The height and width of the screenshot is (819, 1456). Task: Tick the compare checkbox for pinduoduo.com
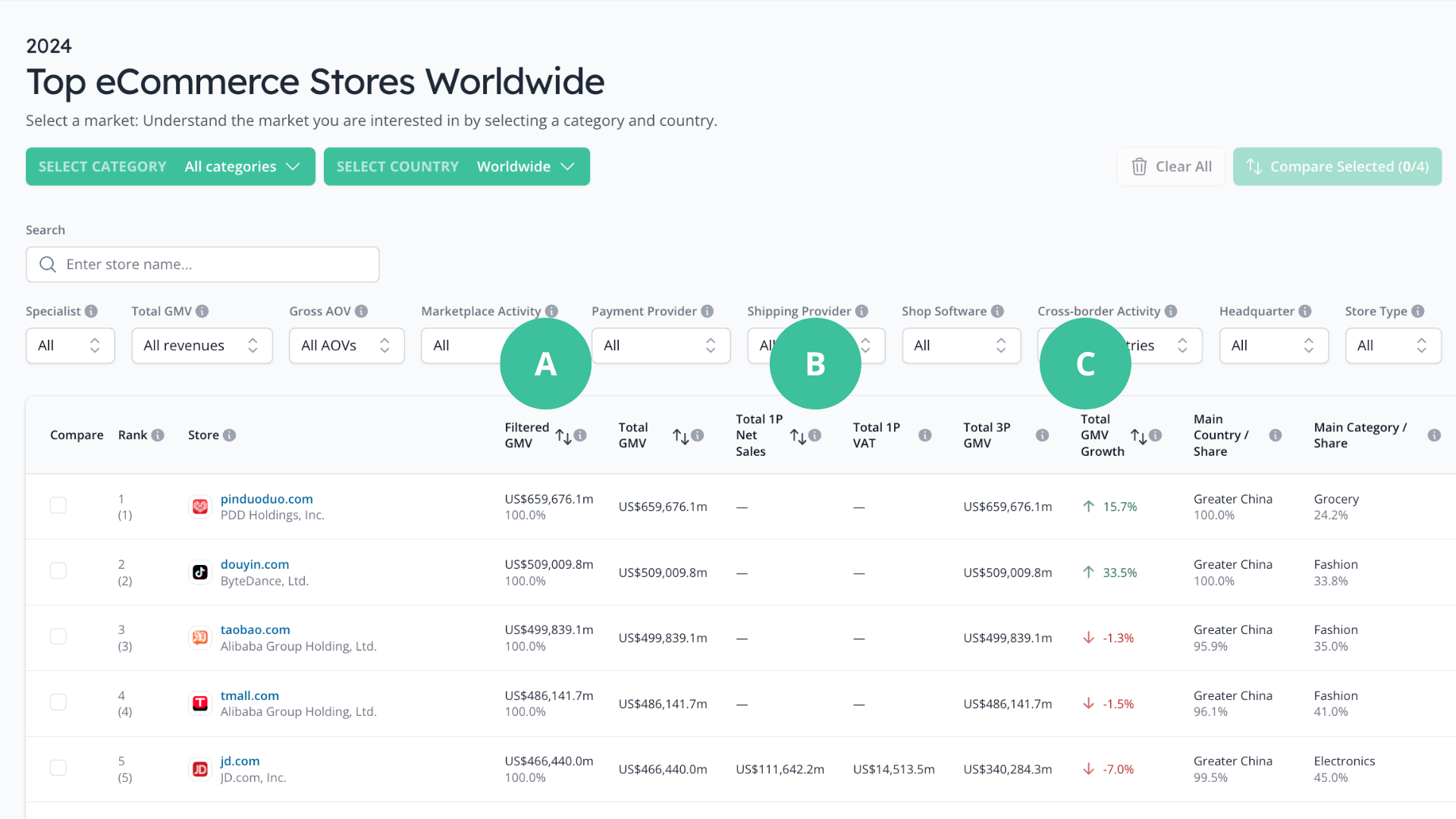pyautogui.click(x=58, y=505)
